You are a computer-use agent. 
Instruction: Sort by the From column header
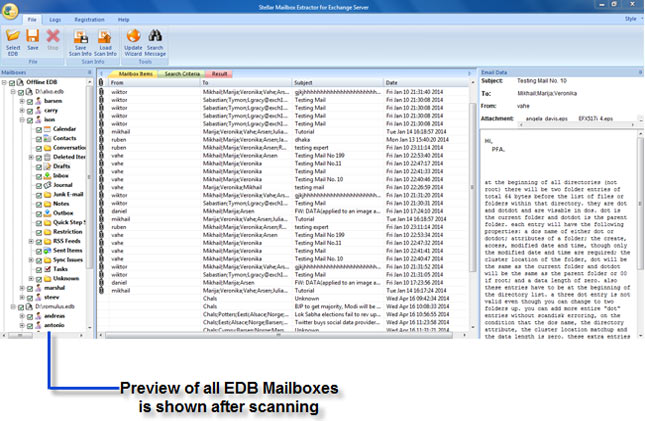pyautogui.click(x=153, y=83)
